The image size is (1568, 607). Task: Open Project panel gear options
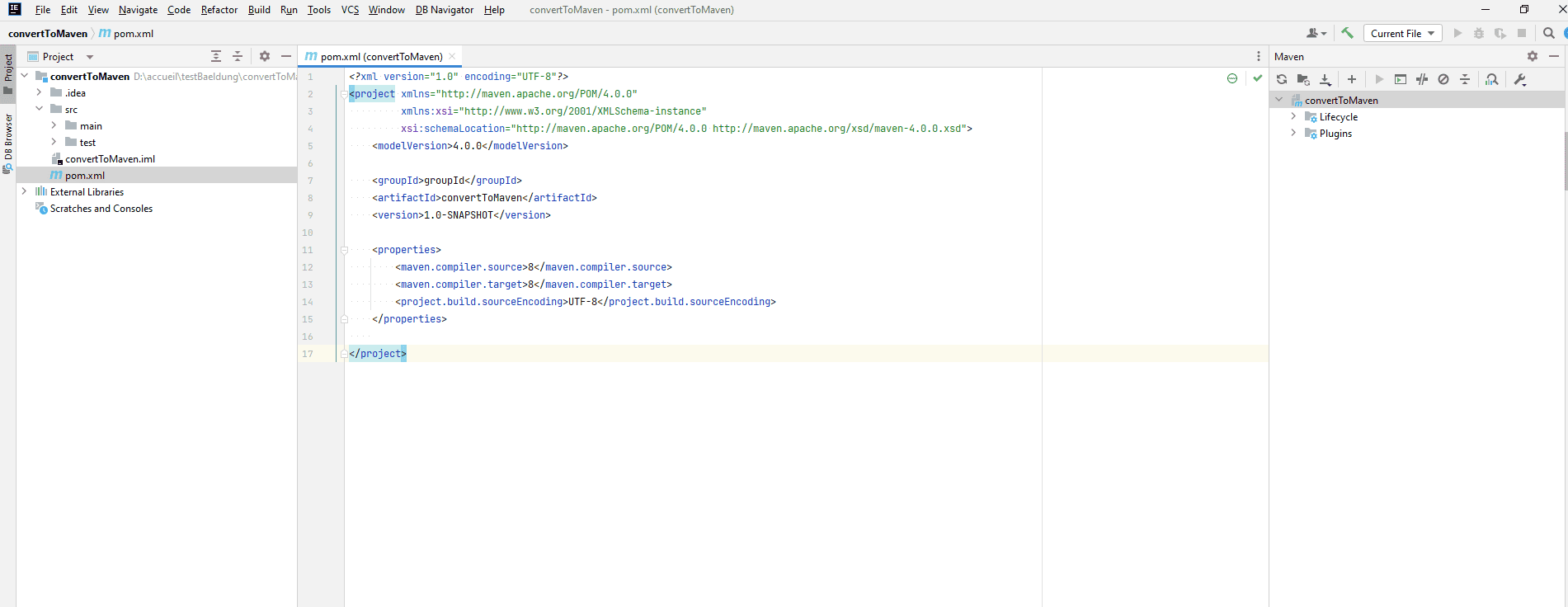265,56
